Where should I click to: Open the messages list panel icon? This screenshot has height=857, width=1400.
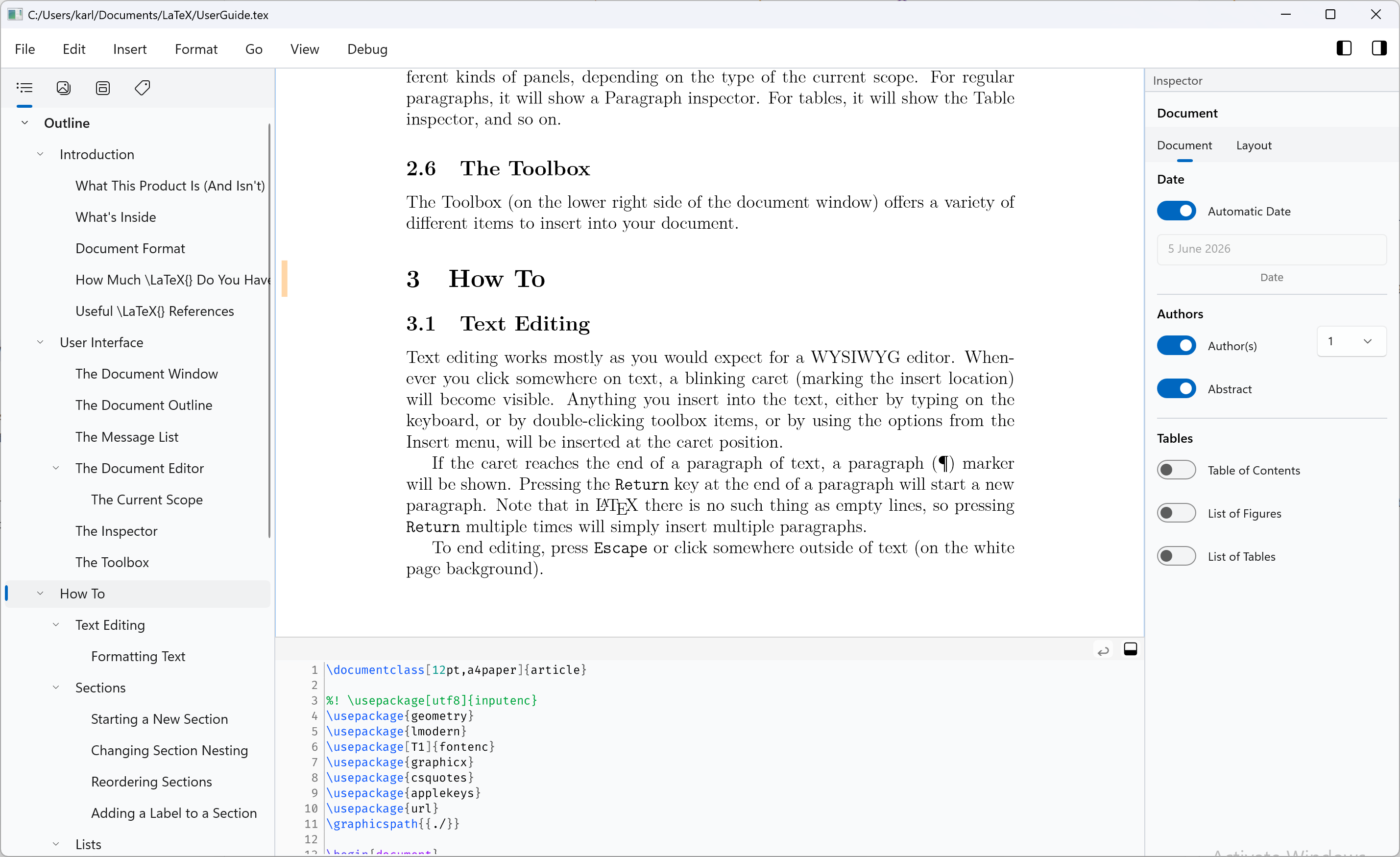(103, 88)
